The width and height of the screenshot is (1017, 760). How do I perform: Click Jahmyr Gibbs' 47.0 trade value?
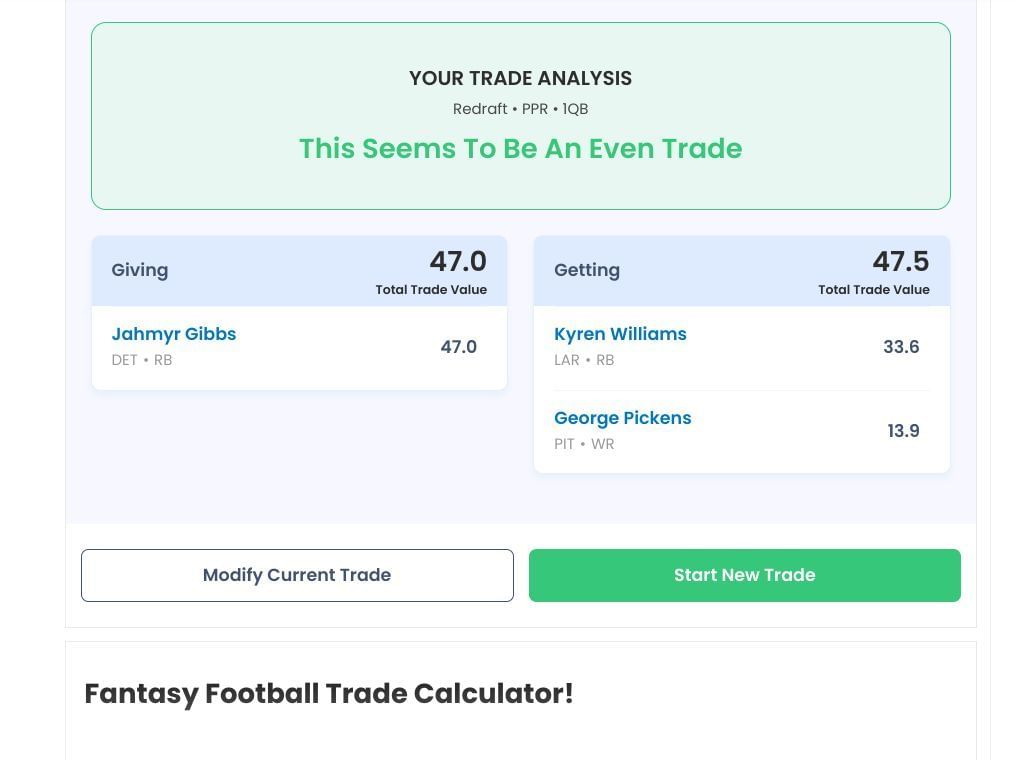click(458, 347)
